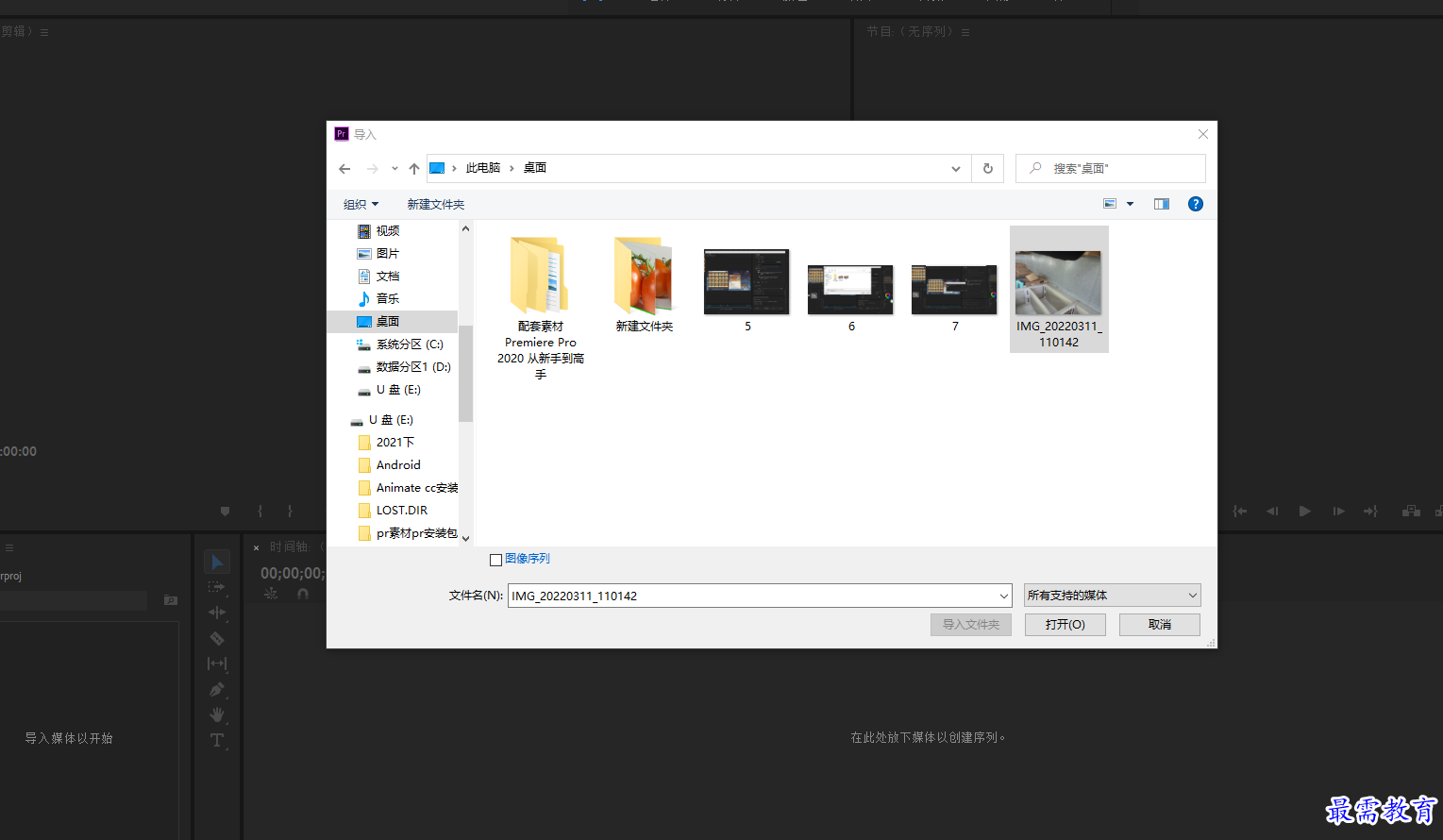Click 此电脑 in the address breadcrumb
1443x840 pixels.
(x=483, y=168)
